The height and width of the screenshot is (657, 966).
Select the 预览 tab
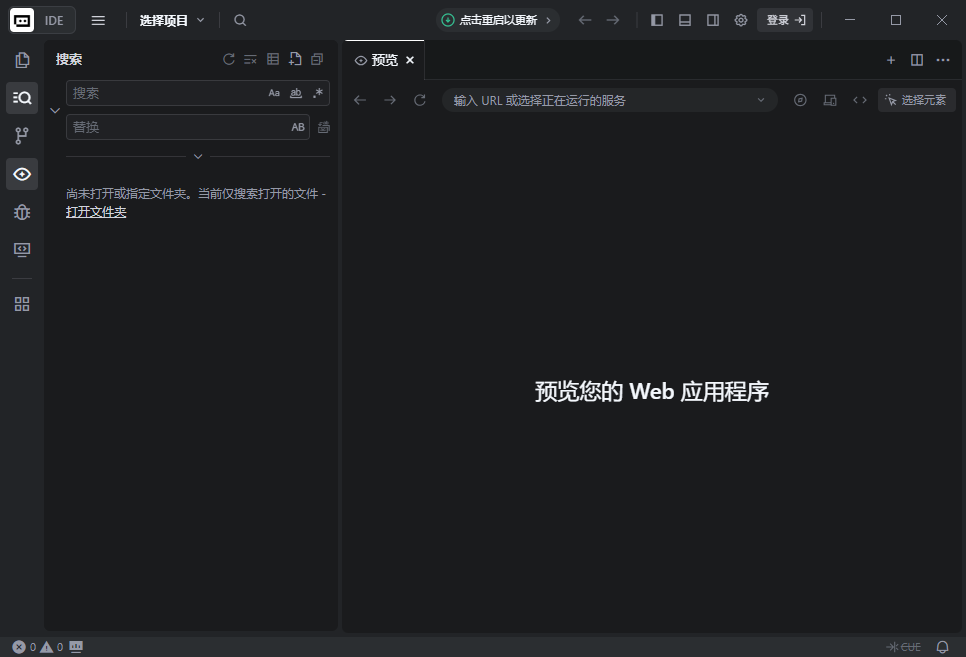click(385, 60)
